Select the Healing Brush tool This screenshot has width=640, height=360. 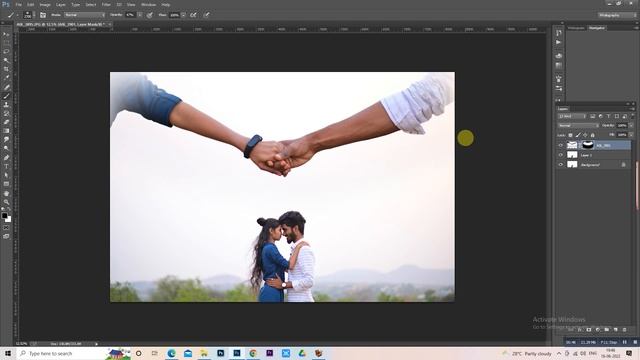click(x=6, y=87)
